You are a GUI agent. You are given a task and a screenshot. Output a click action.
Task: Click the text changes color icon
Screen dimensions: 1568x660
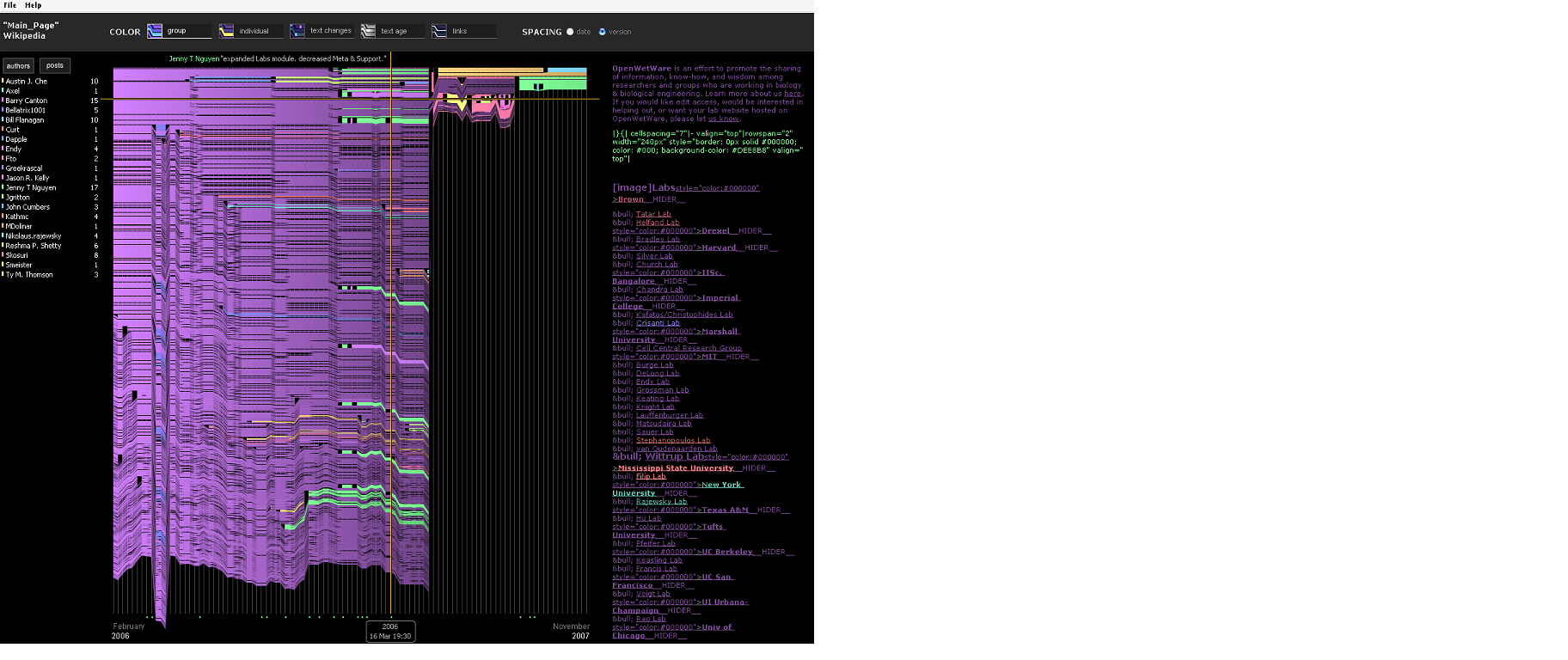297,31
